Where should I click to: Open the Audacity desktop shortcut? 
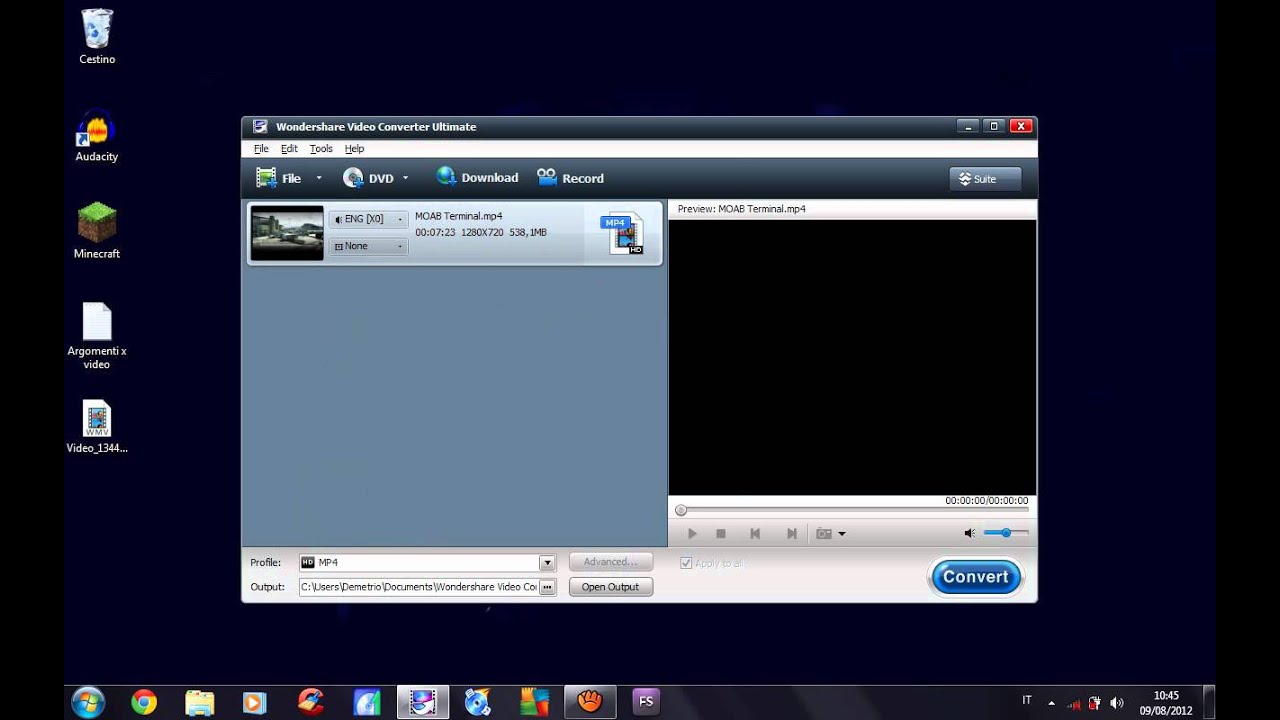(97, 135)
